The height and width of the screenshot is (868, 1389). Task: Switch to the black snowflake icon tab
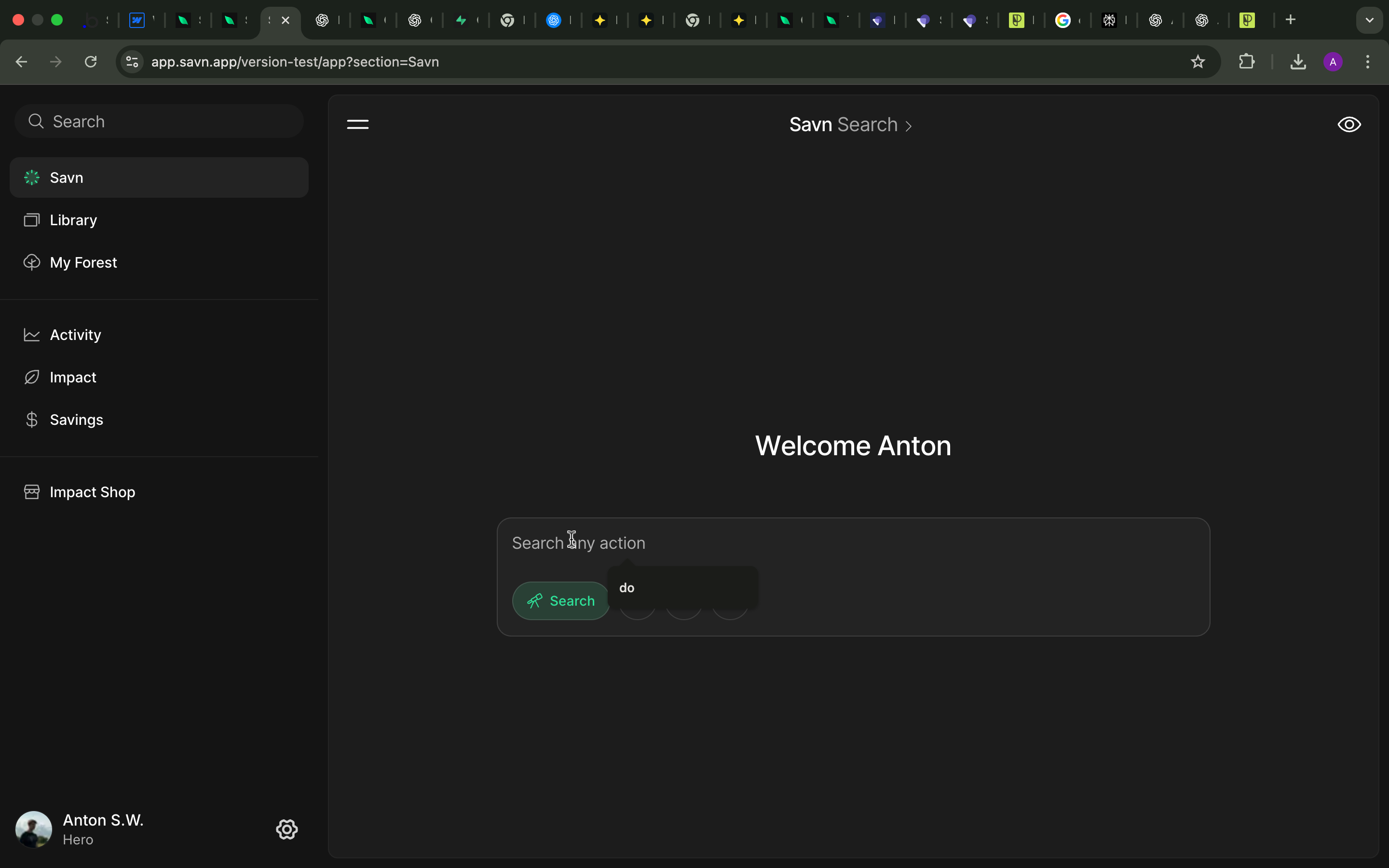point(1109,20)
